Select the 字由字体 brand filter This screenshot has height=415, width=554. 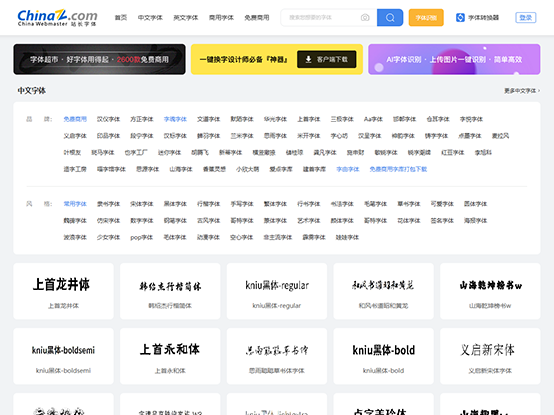[x=348, y=169]
